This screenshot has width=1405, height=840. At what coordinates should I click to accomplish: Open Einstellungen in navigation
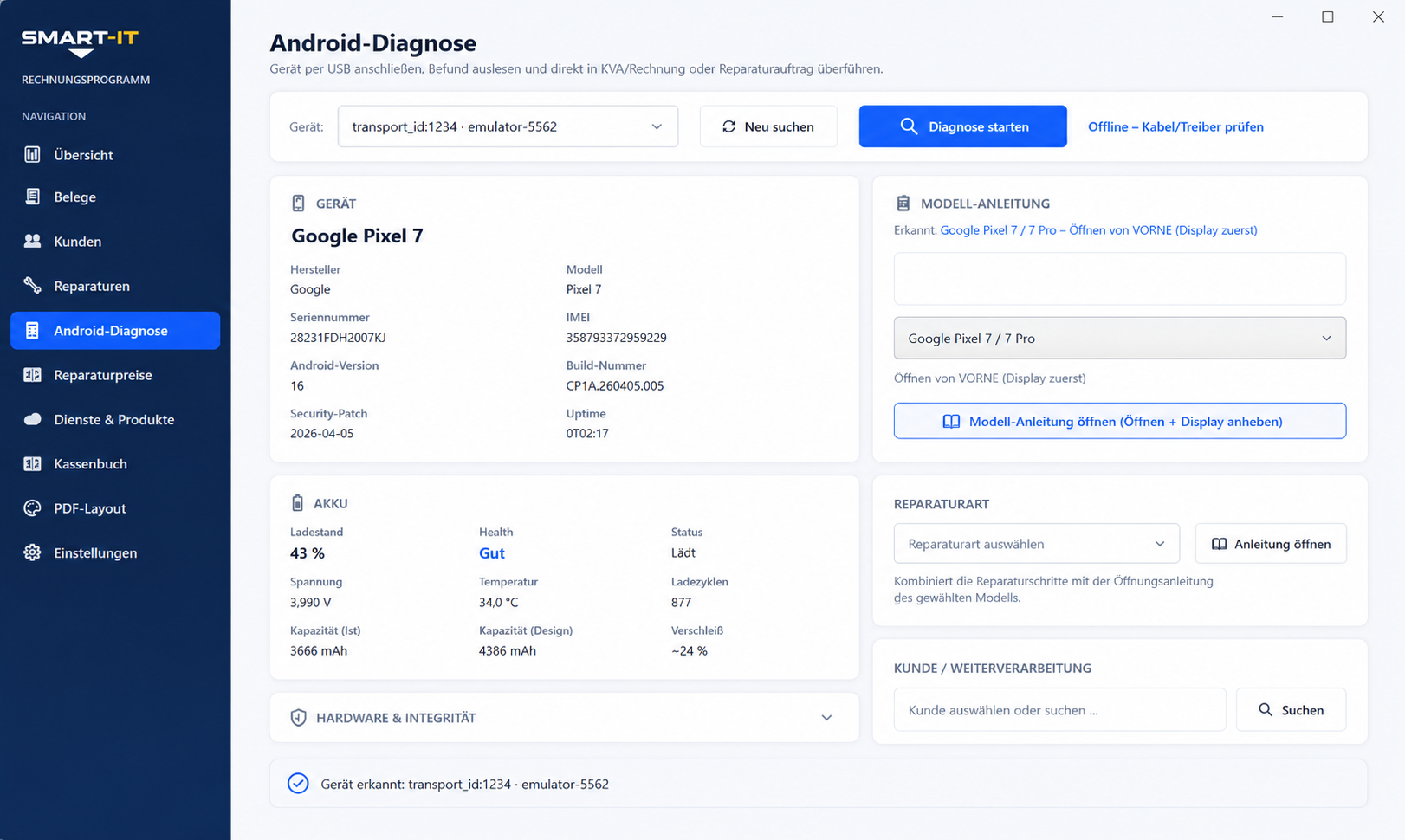pos(115,552)
